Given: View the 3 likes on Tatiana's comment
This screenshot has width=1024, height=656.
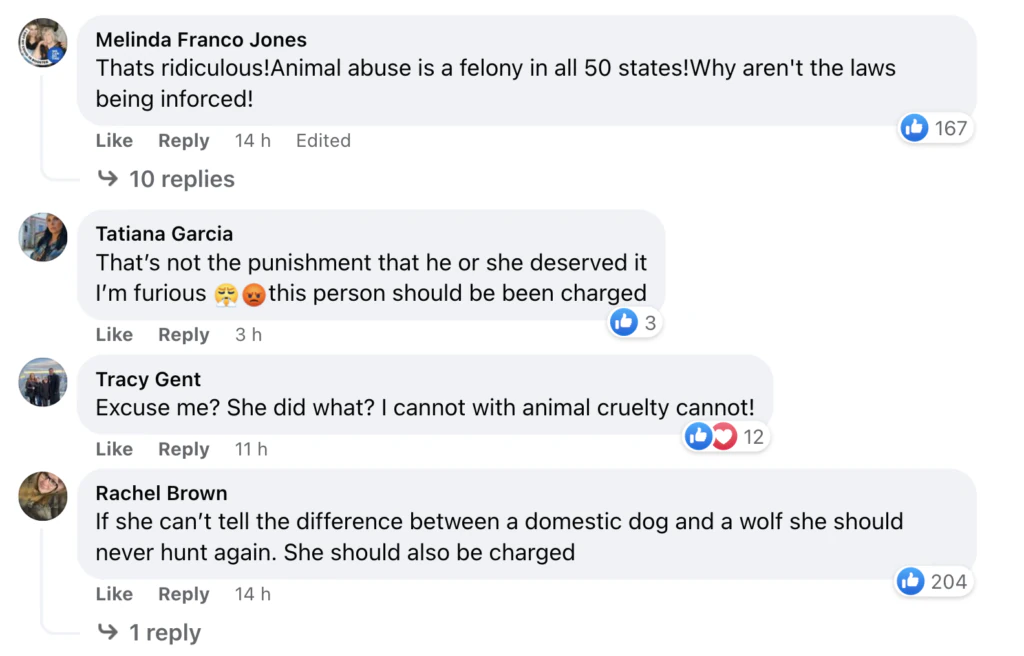Looking at the screenshot, I should click(x=635, y=322).
